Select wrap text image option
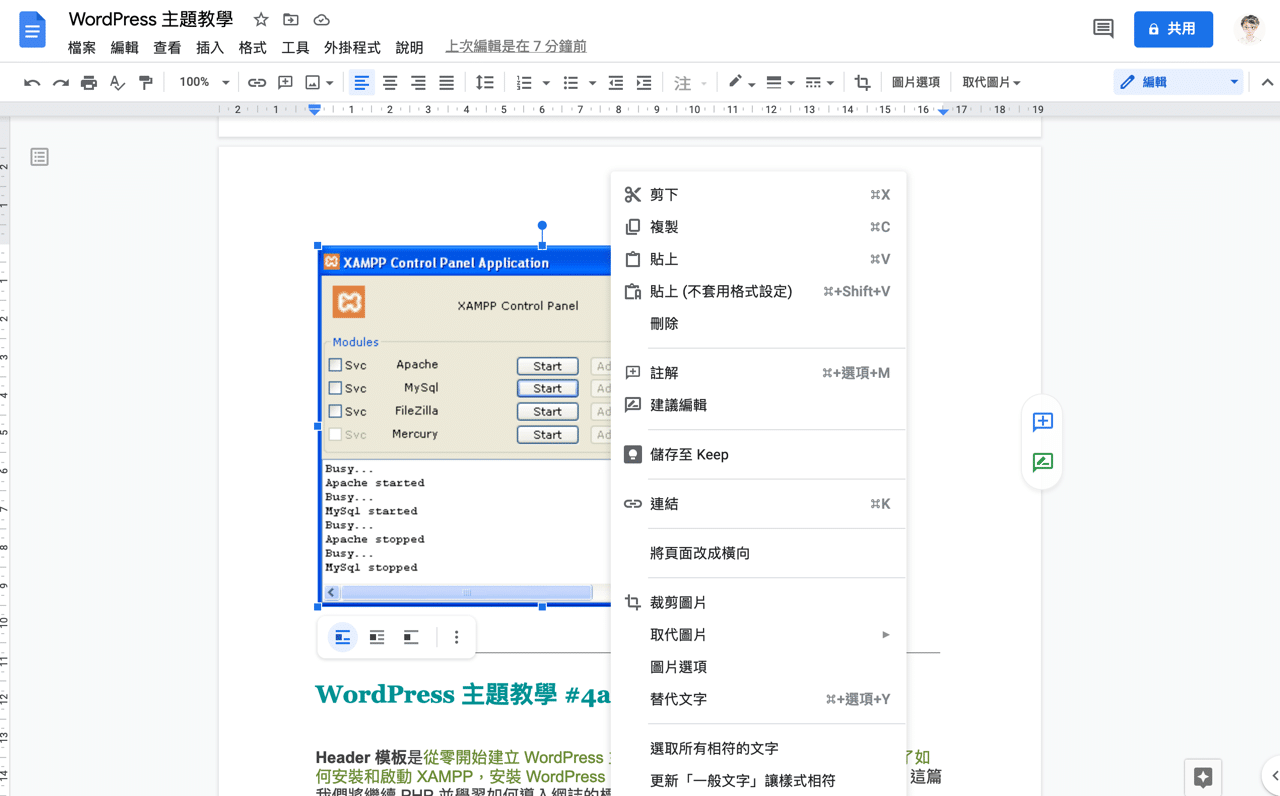 (377, 637)
